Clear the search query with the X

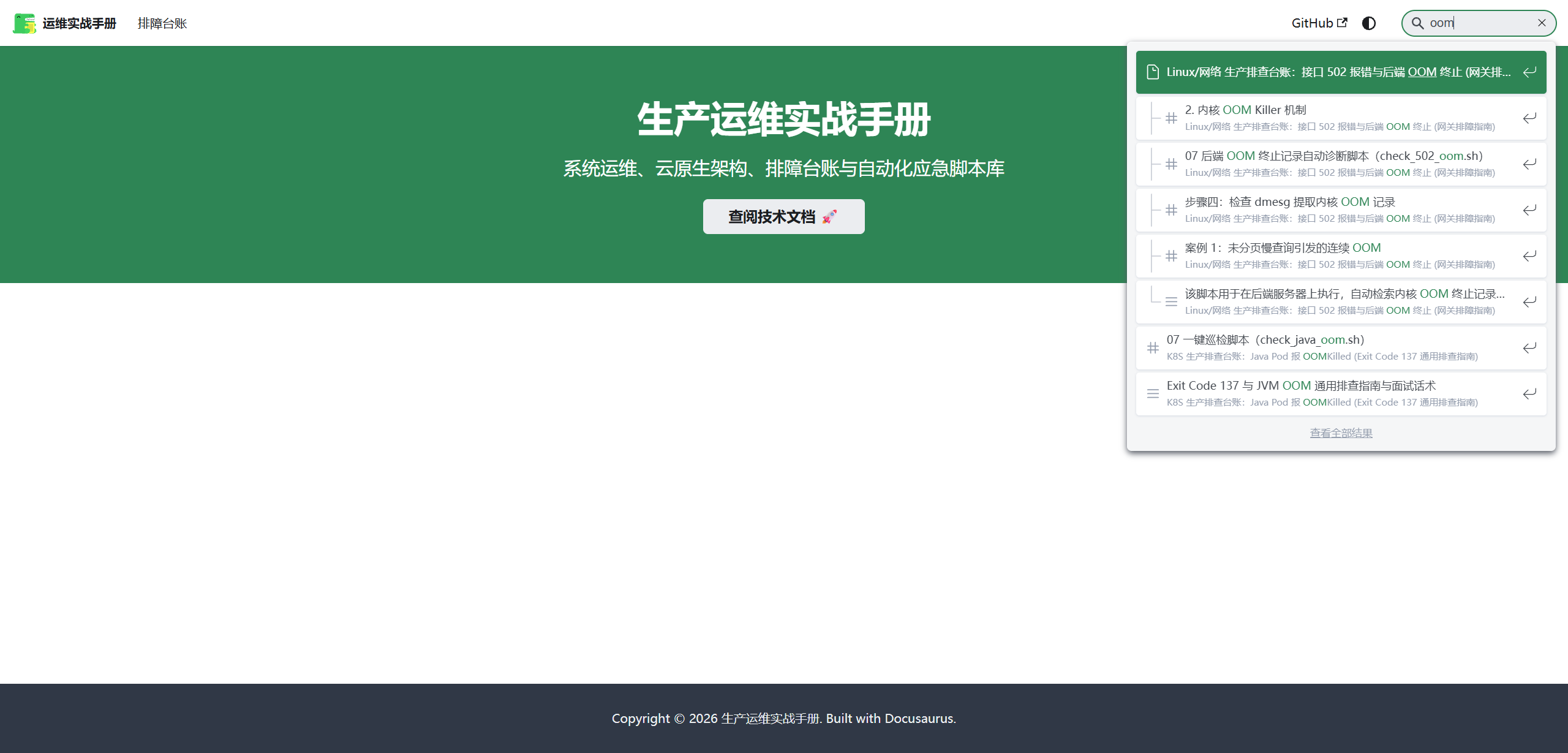[1542, 23]
